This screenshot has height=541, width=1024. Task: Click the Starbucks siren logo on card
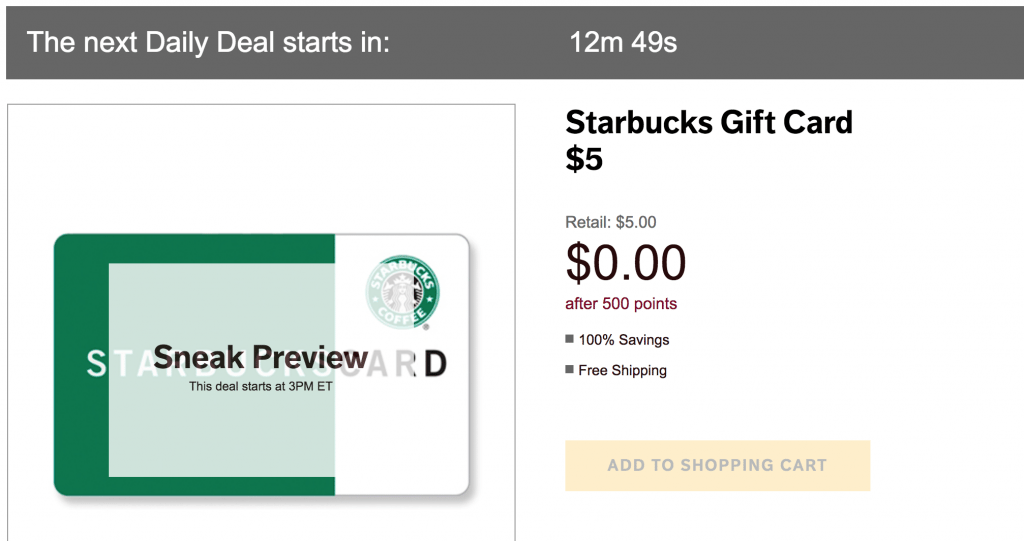(402, 292)
